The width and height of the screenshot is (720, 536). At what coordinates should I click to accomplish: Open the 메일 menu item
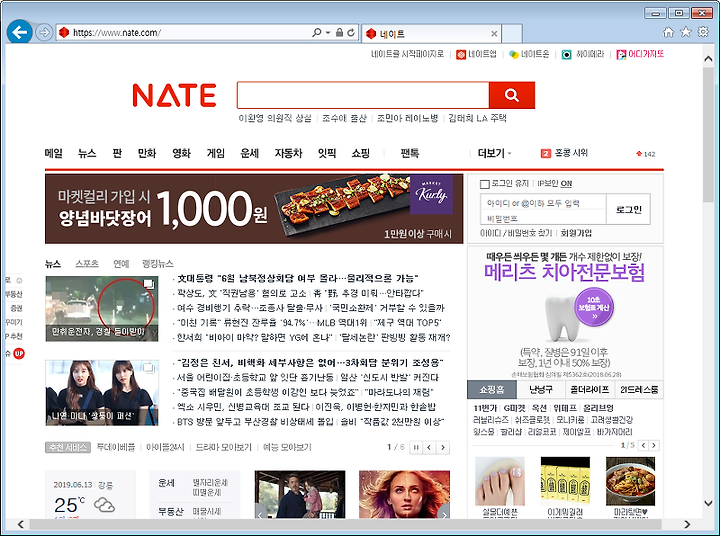pos(53,153)
